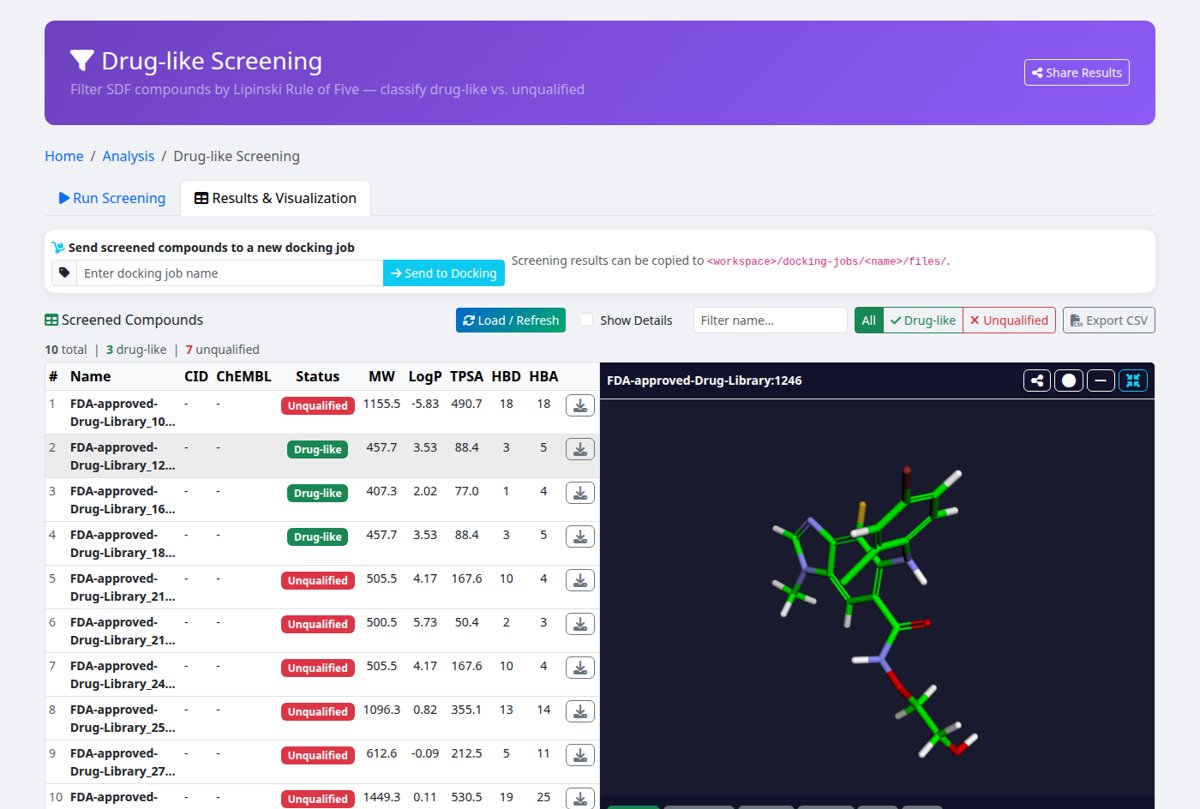
Task: Click the CID column header
Action: [x=196, y=377]
